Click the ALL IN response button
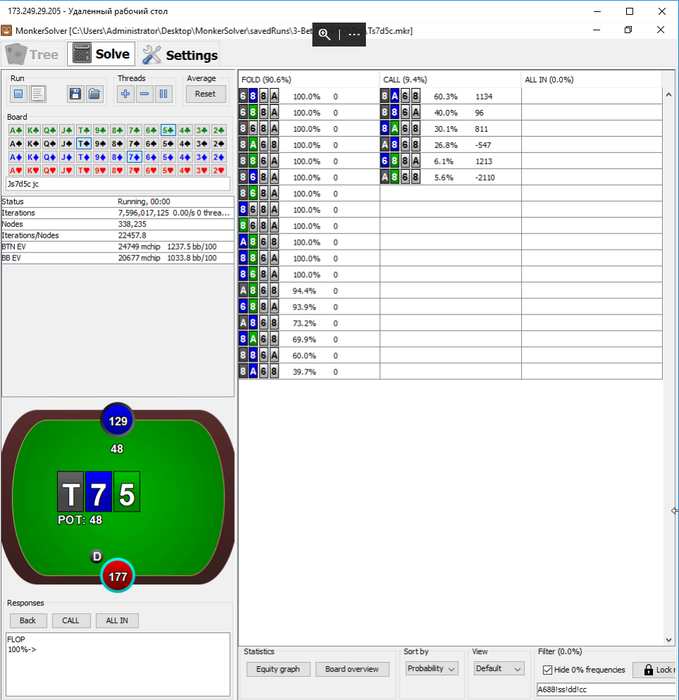The height and width of the screenshot is (700, 679). point(117,621)
